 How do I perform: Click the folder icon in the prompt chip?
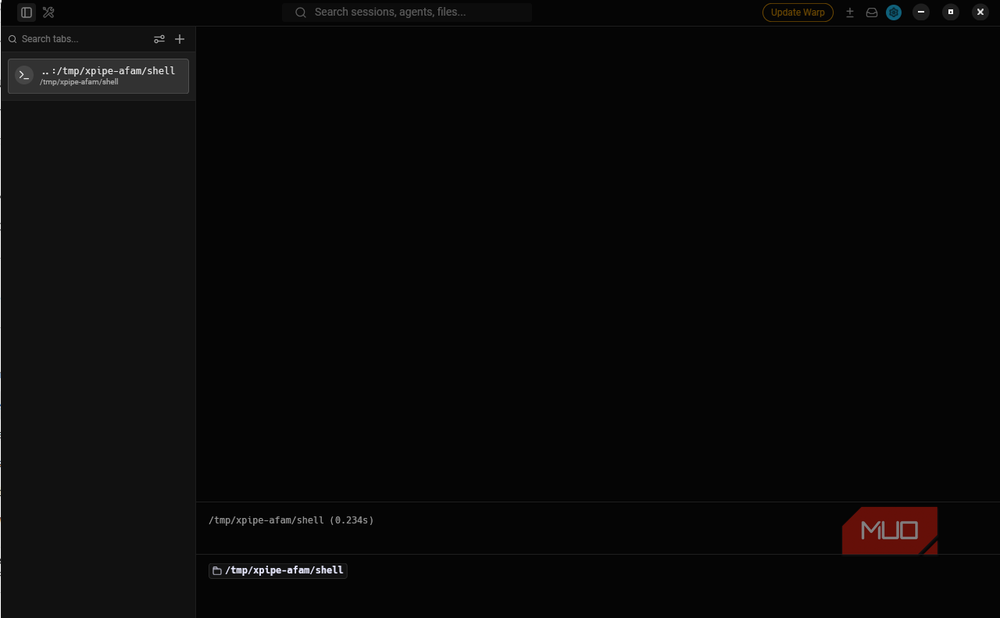click(x=217, y=570)
